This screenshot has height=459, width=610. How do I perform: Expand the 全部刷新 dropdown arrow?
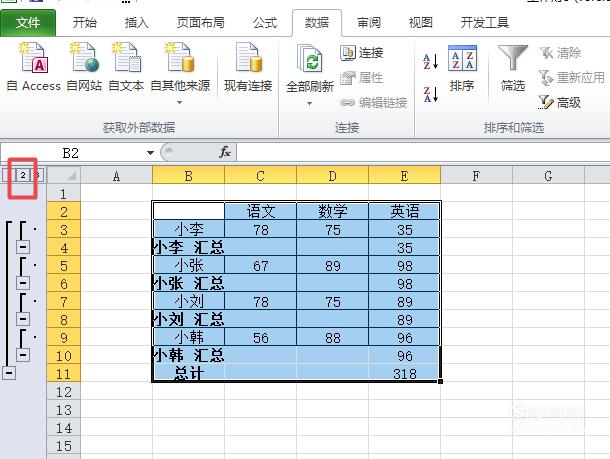pos(310,103)
